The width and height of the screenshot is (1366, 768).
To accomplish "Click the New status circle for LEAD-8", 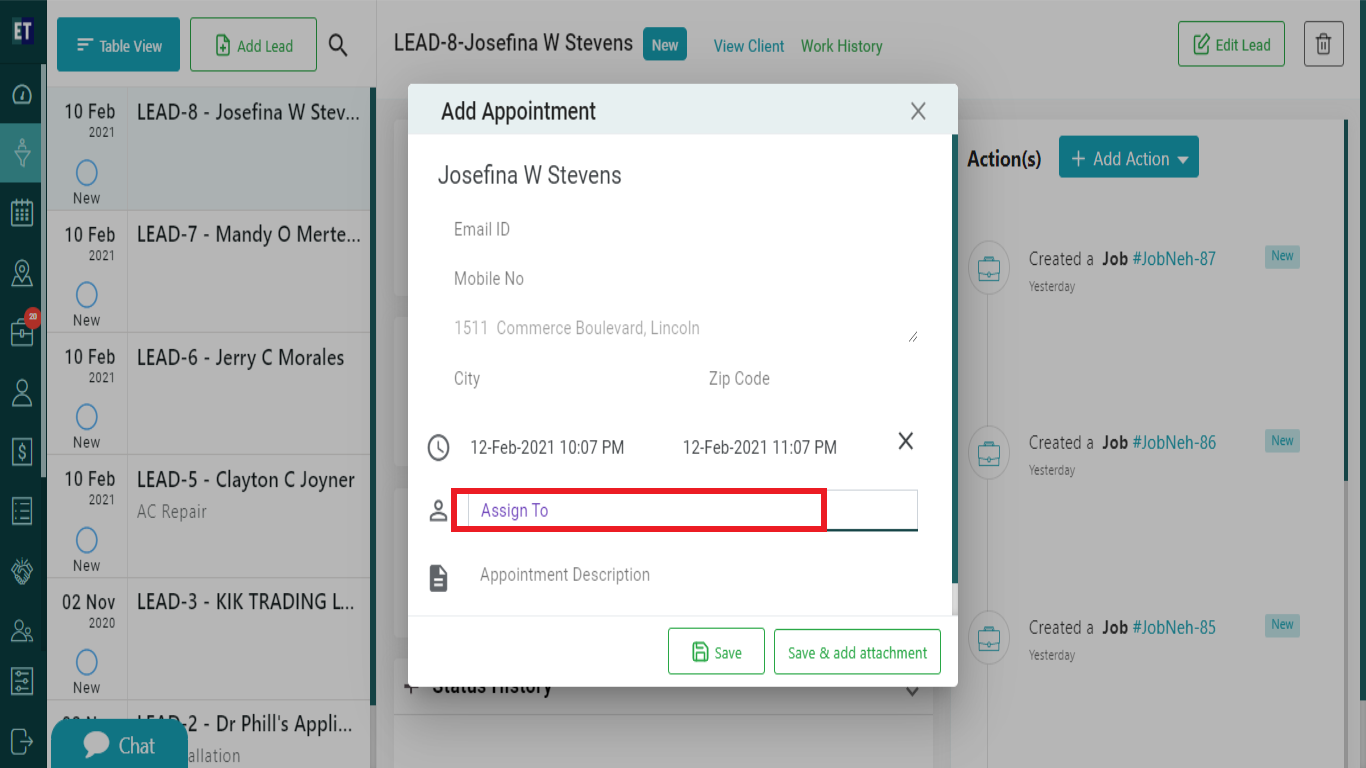I will click(x=87, y=173).
